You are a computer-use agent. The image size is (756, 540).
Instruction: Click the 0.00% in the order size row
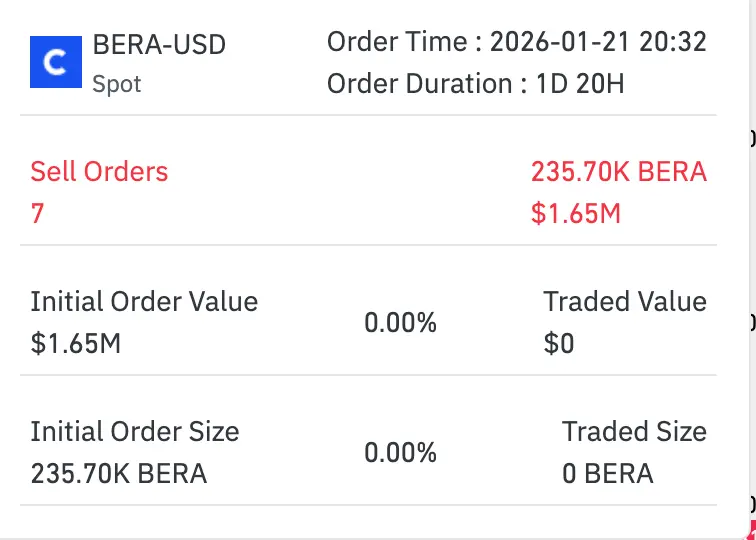coord(400,453)
